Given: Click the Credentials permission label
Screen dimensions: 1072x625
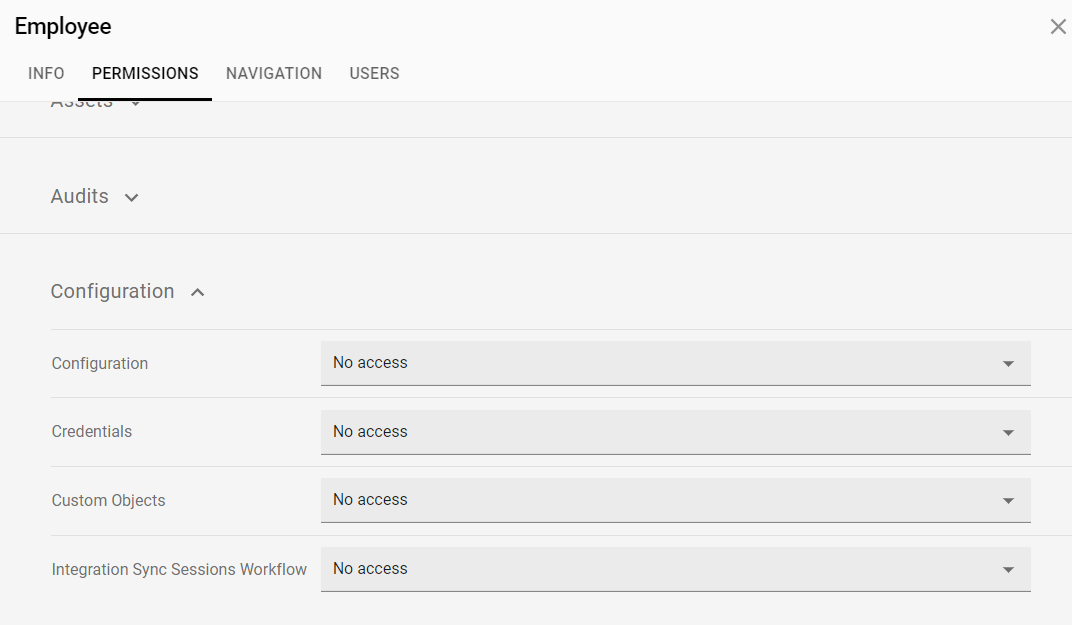Looking at the screenshot, I should pyautogui.click(x=92, y=432).
